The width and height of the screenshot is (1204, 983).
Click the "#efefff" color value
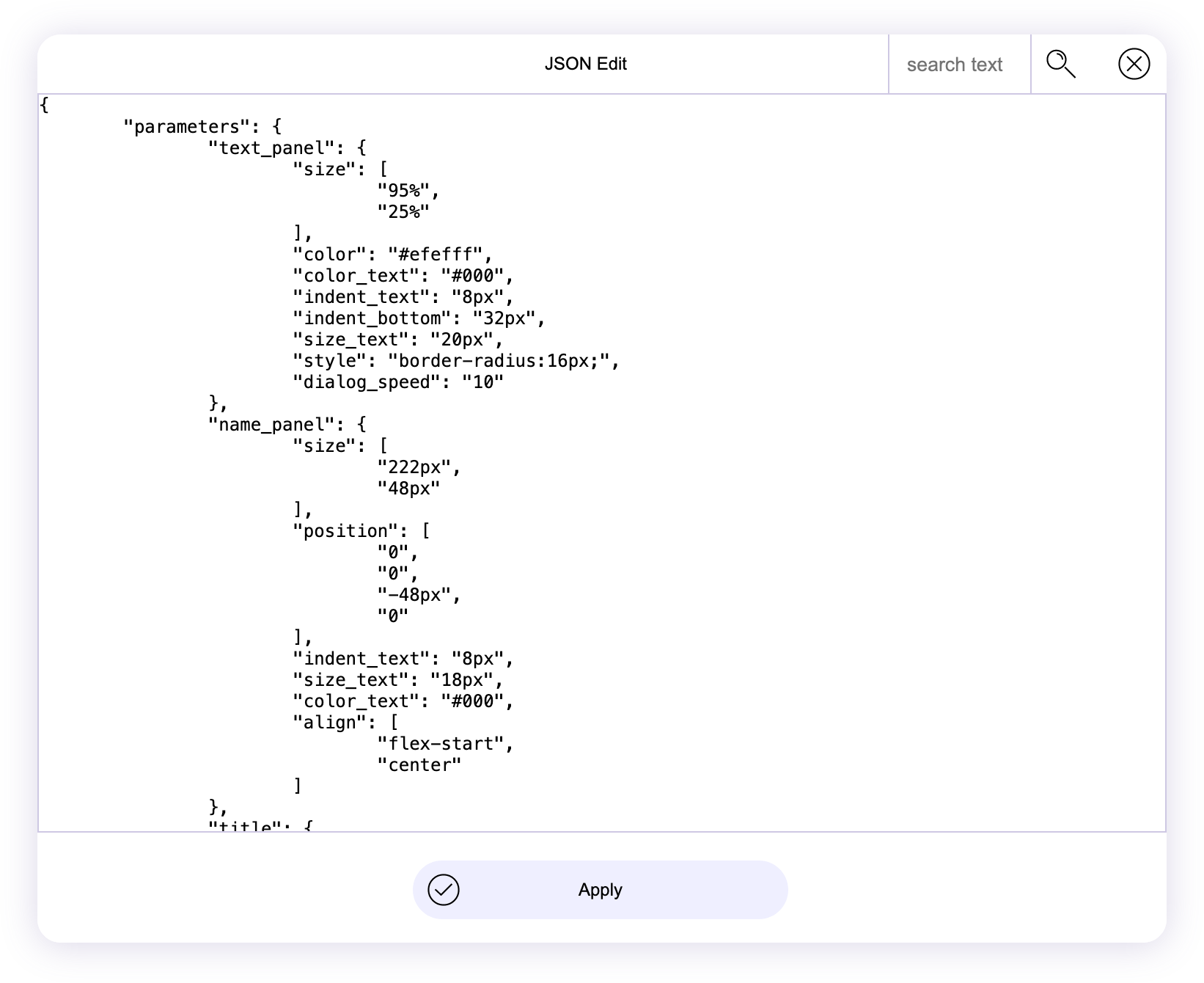(436, 255)
